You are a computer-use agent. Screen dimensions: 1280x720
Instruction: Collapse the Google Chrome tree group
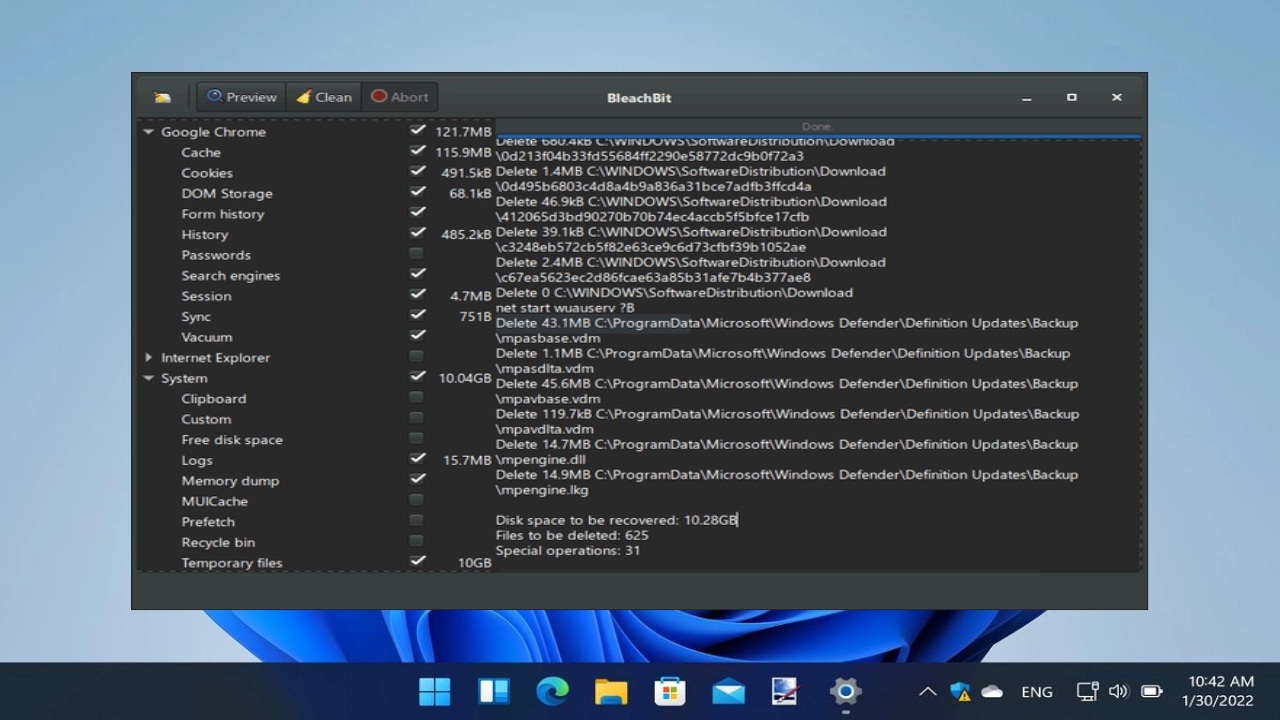point(148,132)
